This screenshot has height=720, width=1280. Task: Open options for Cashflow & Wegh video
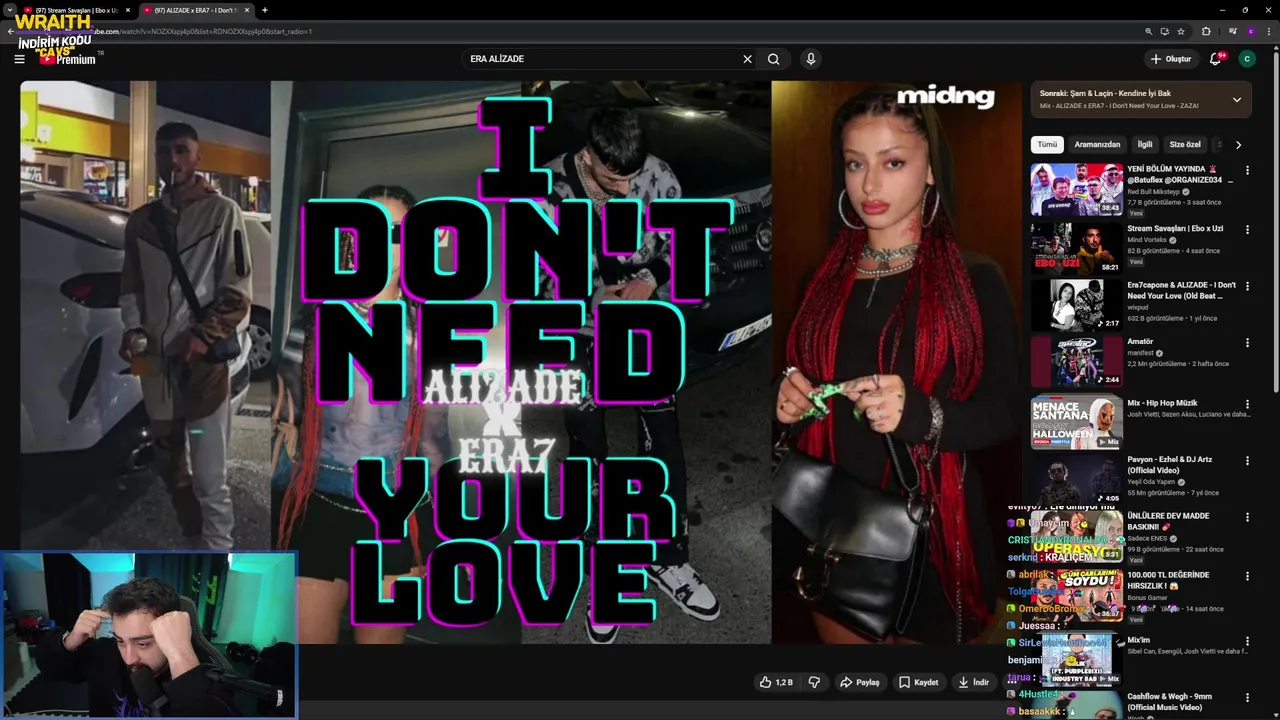point(1247,698)
